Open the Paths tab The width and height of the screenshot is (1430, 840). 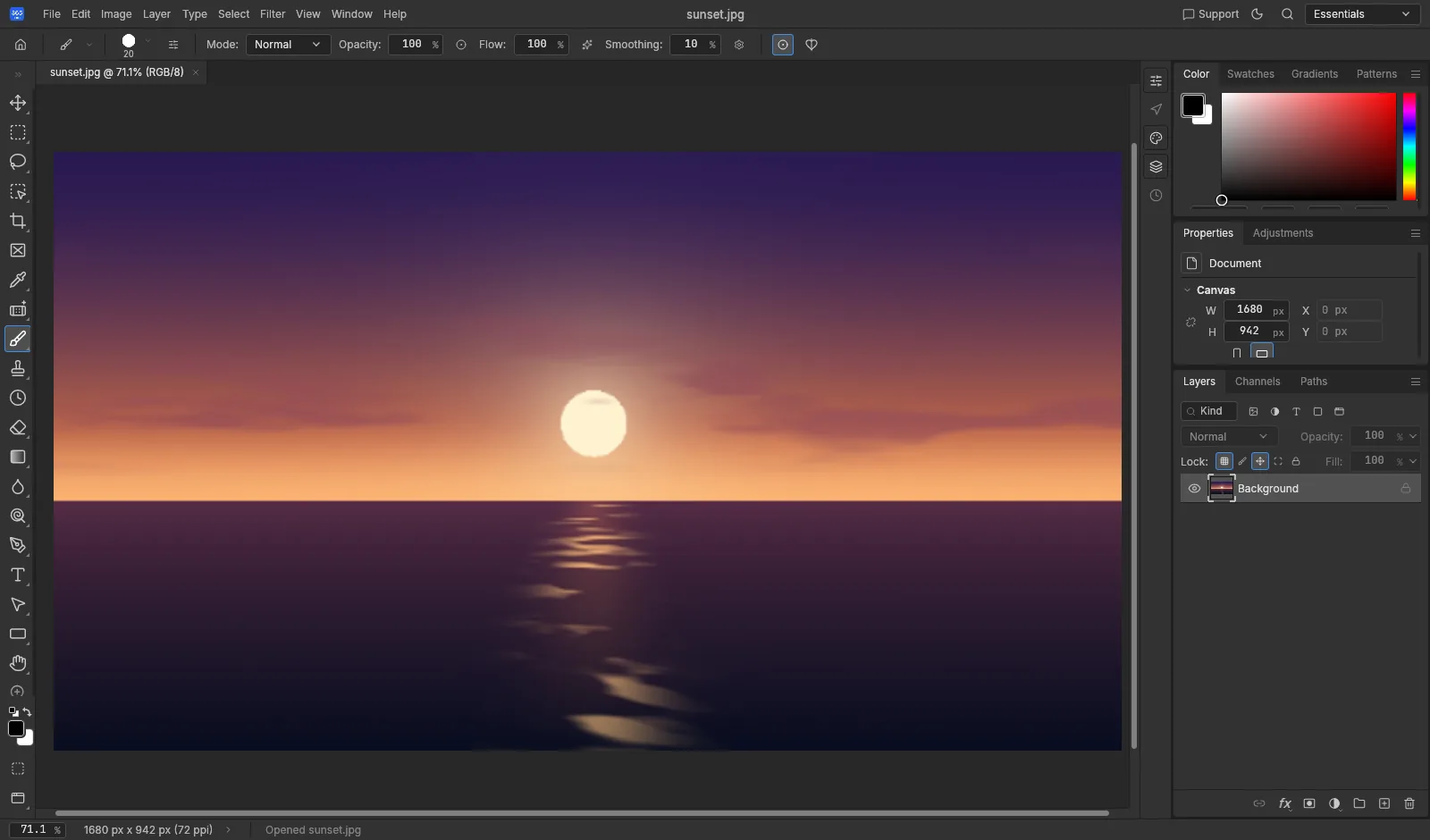coord(1314,382)
